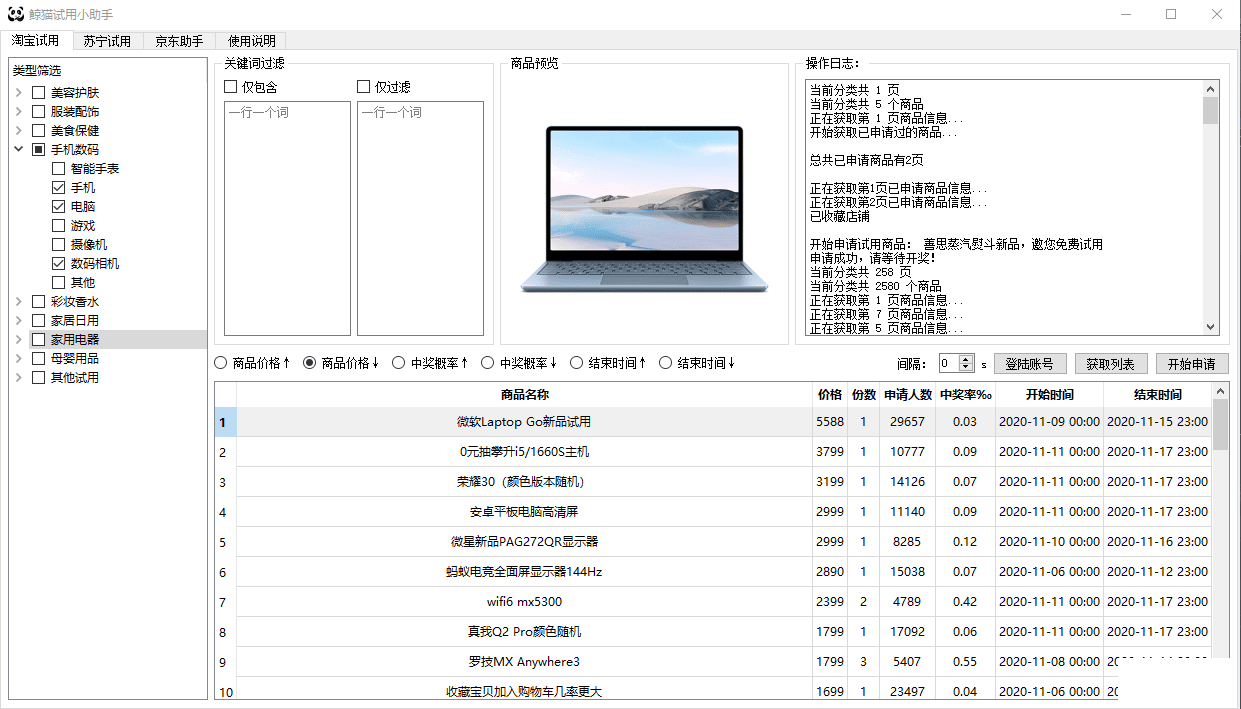The width and height of the screenshot is (1241, 709).
Task: Click the 中奖率‰ column header
Action: 966,395
